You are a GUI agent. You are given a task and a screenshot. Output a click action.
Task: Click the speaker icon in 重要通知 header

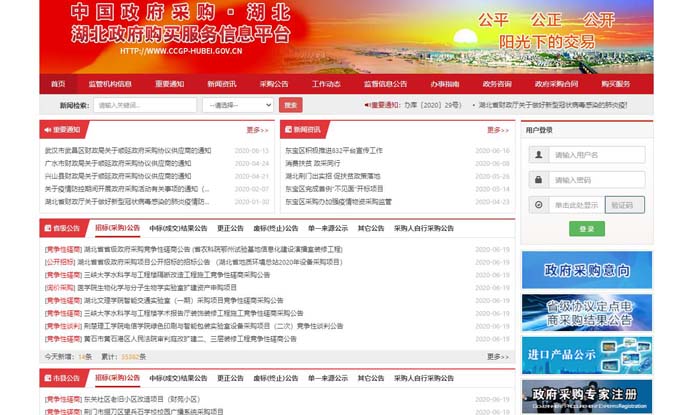tap(48, 130)
